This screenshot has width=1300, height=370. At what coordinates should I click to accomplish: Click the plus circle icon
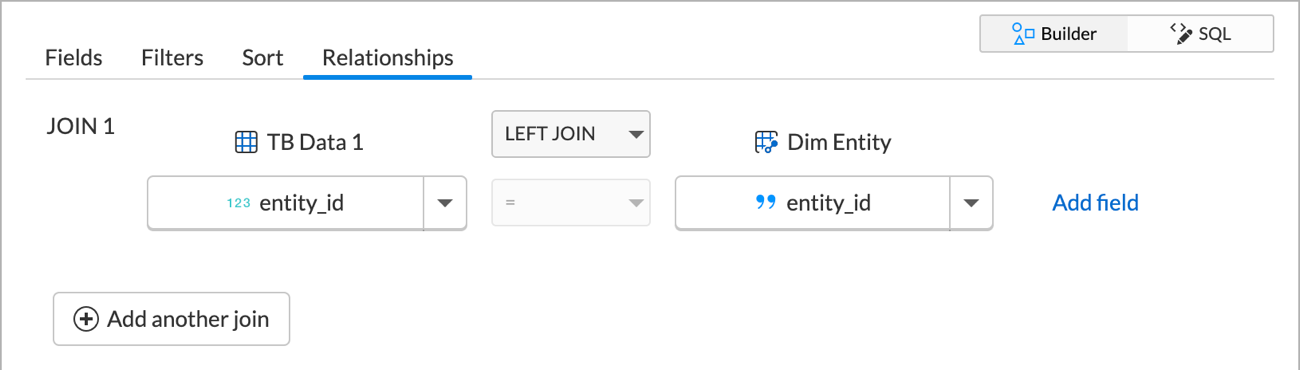coord(87,319)
